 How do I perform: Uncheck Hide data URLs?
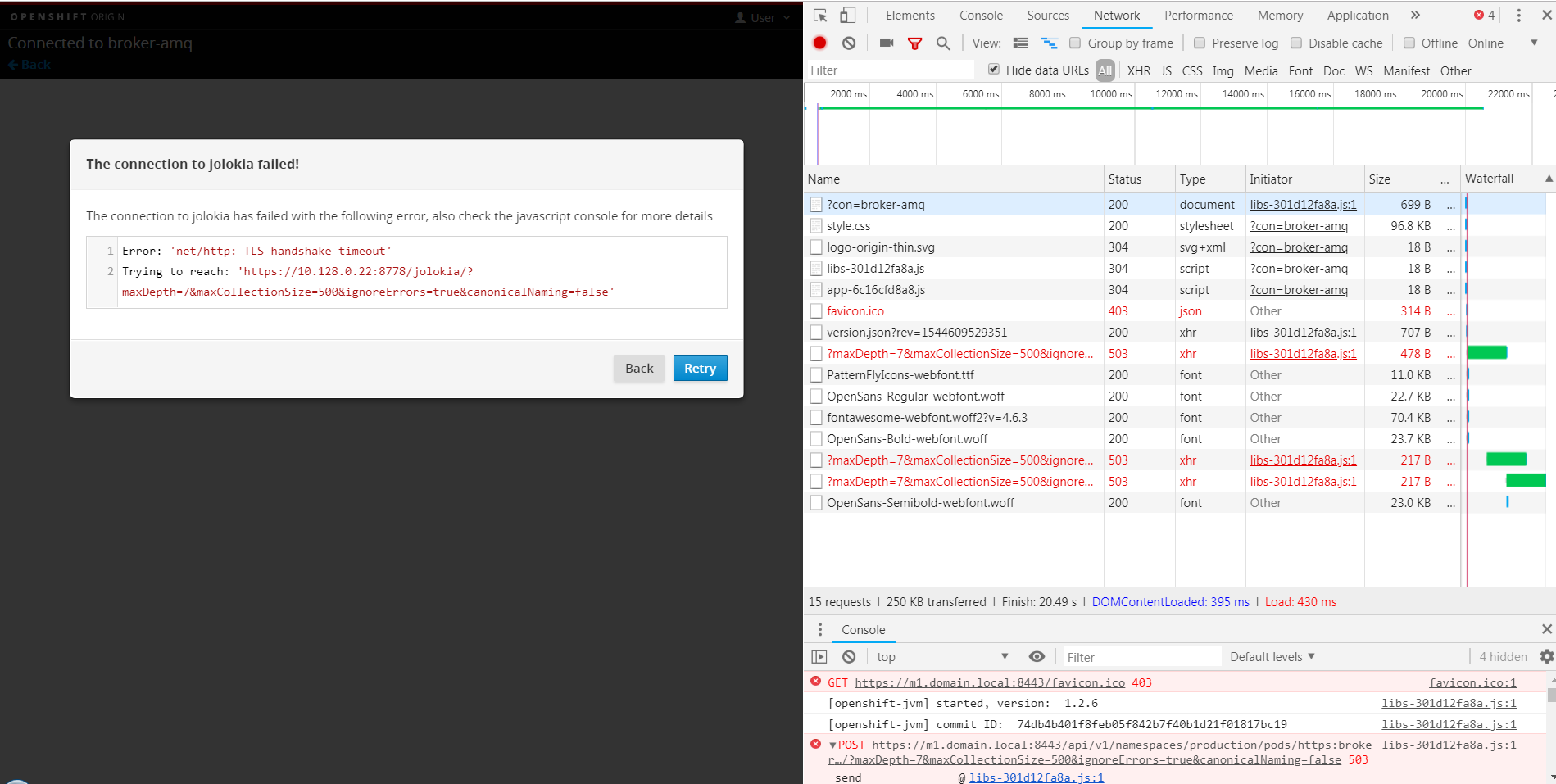click(x=993, y=70)
